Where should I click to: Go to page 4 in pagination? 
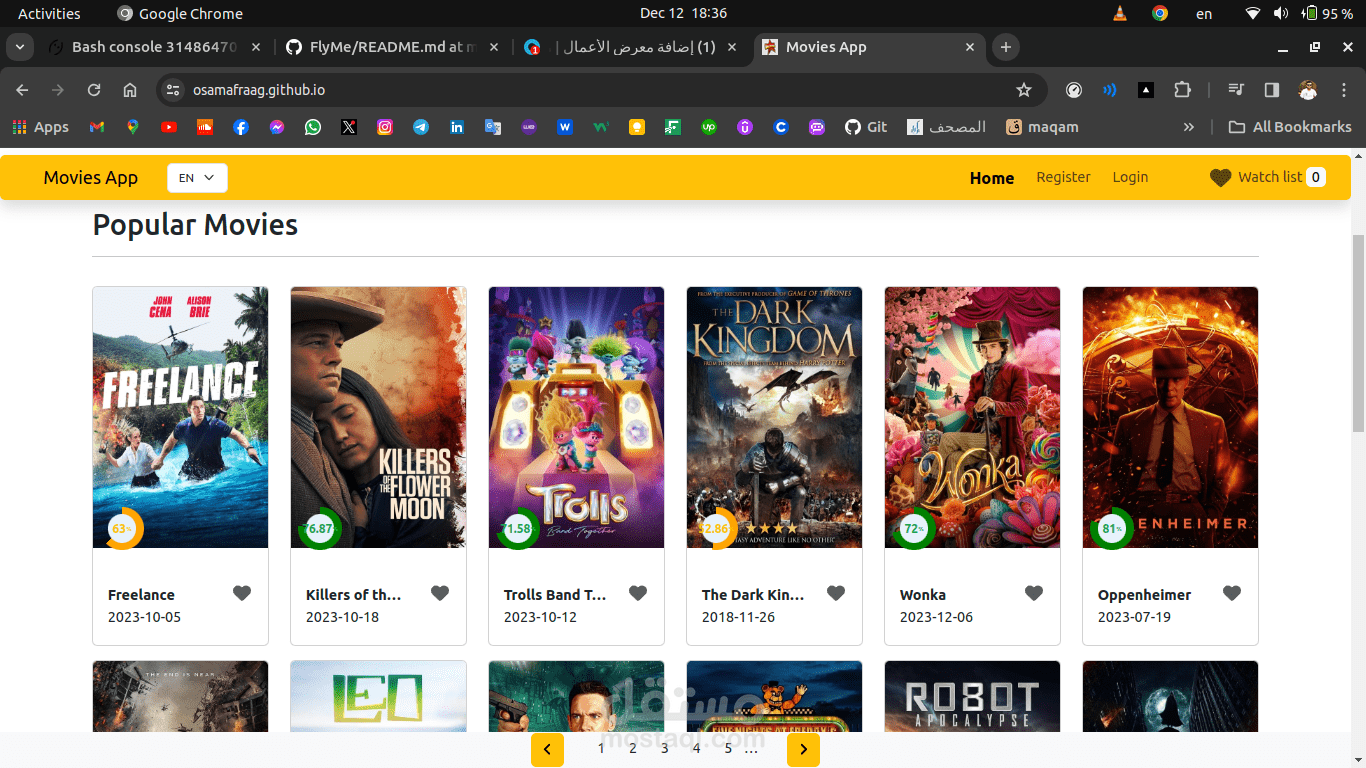point(697,748)
